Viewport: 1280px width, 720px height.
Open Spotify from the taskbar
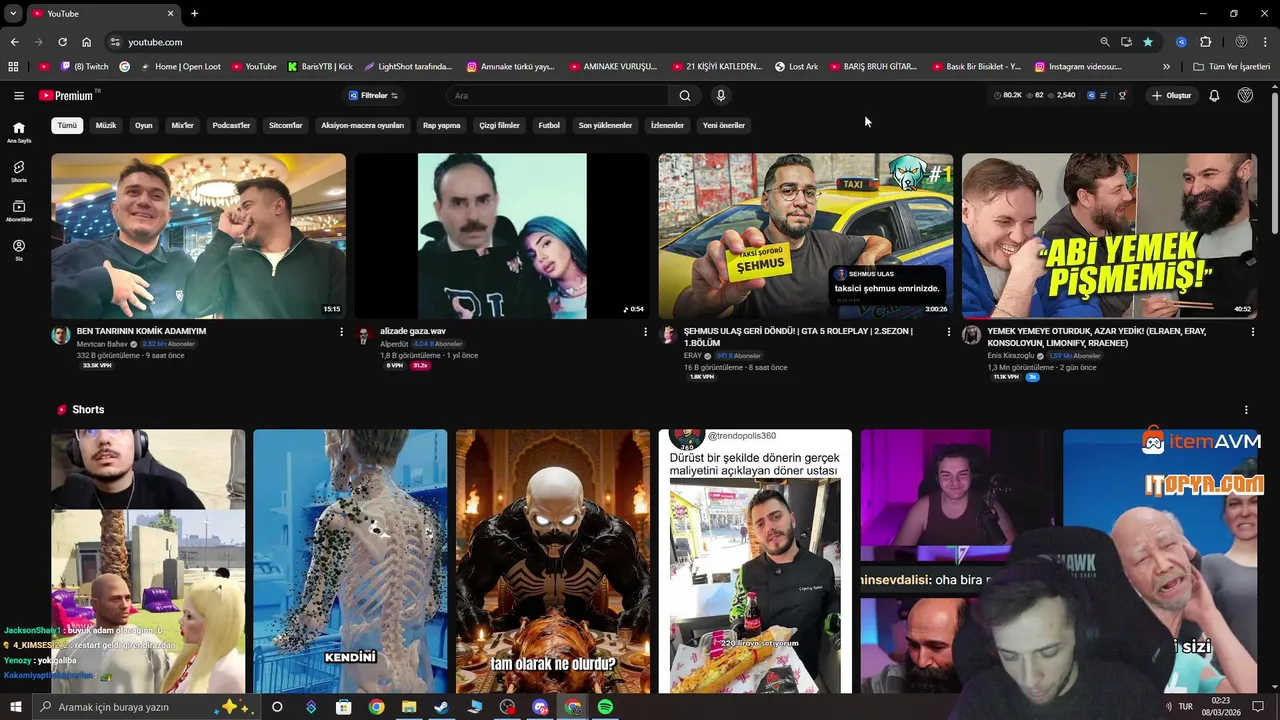pos(605,707)
